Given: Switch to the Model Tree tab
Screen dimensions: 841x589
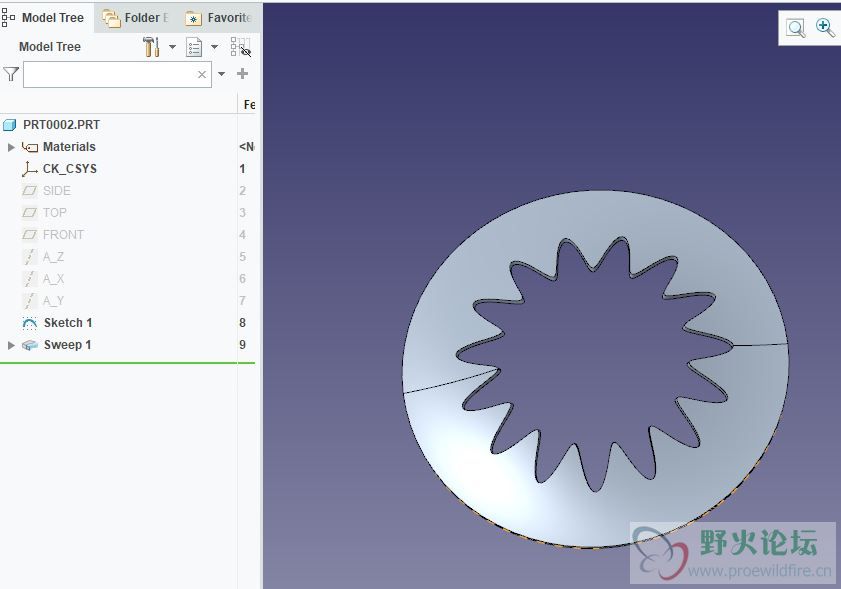Looking at the screenshot, I should (47, 18).
